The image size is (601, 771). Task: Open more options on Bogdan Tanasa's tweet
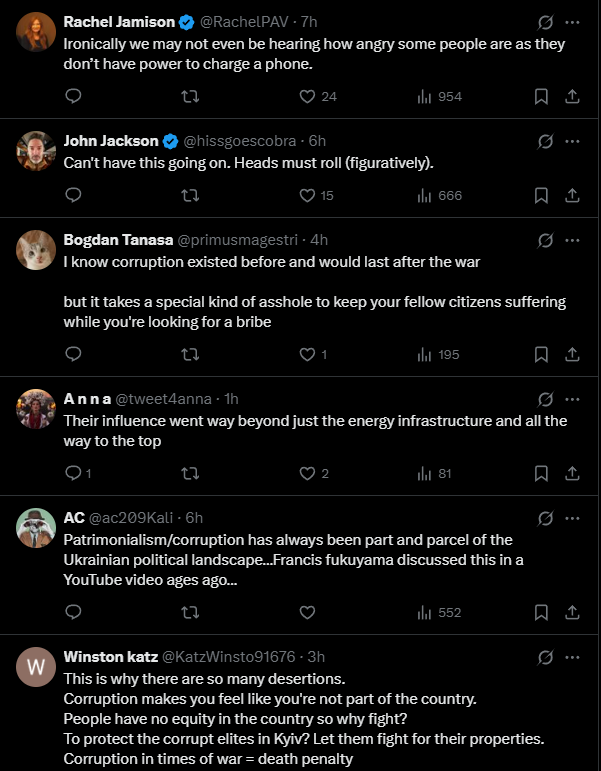pos(572,240)
